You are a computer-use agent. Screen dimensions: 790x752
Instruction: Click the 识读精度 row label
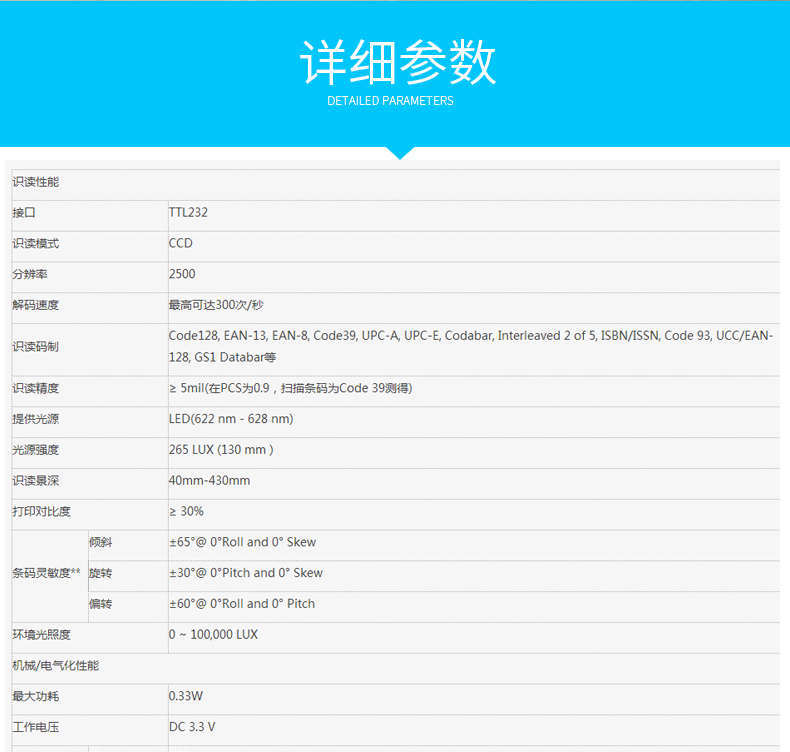click(36, 388)
